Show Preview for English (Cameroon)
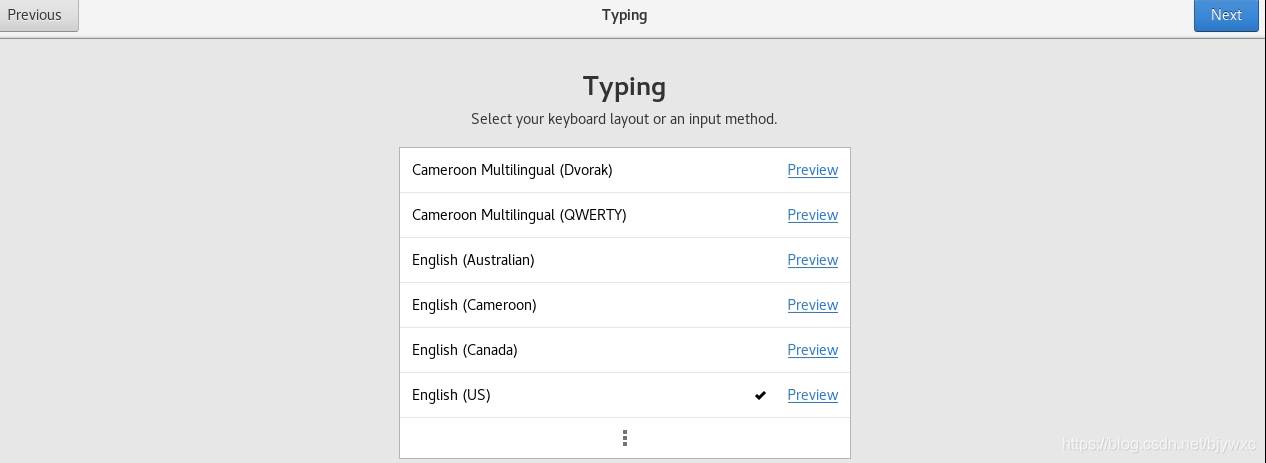 click(x=812, y=305)
